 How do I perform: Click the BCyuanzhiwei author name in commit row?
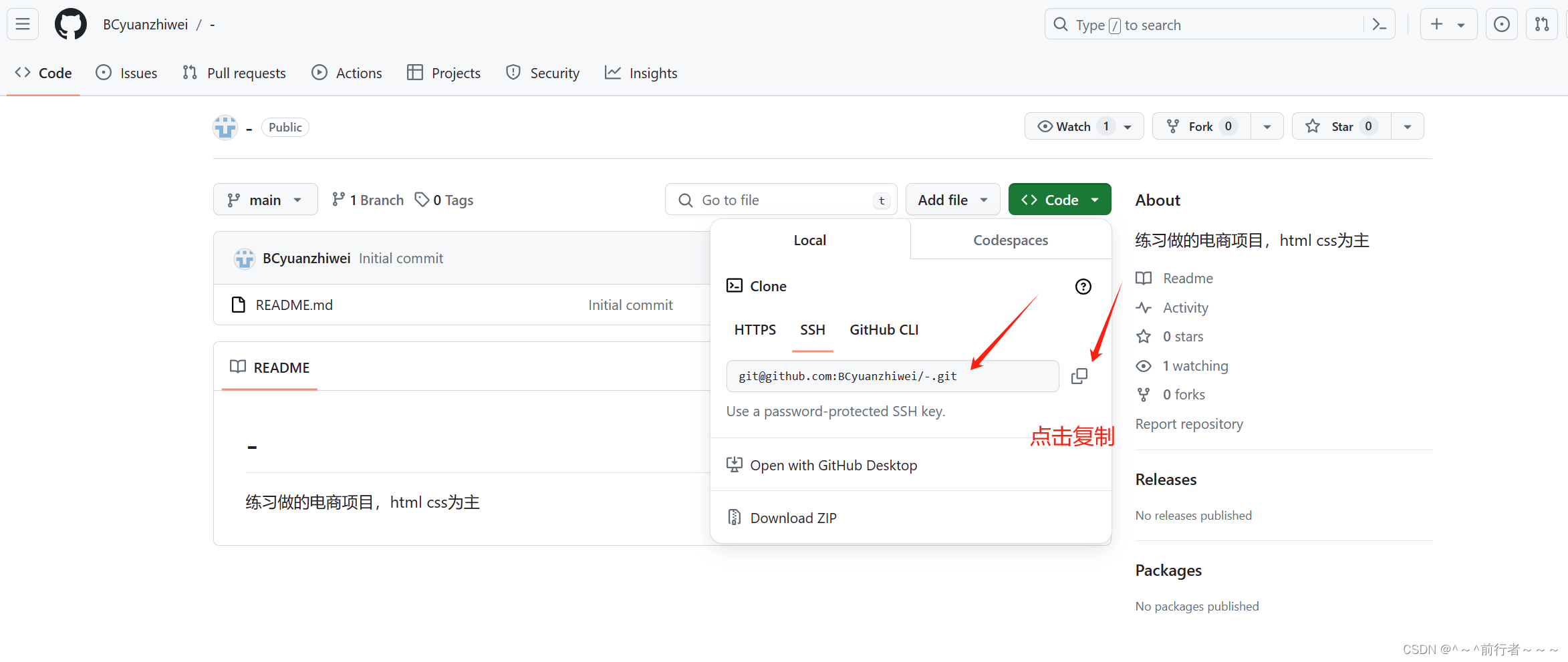pos(307,259)
